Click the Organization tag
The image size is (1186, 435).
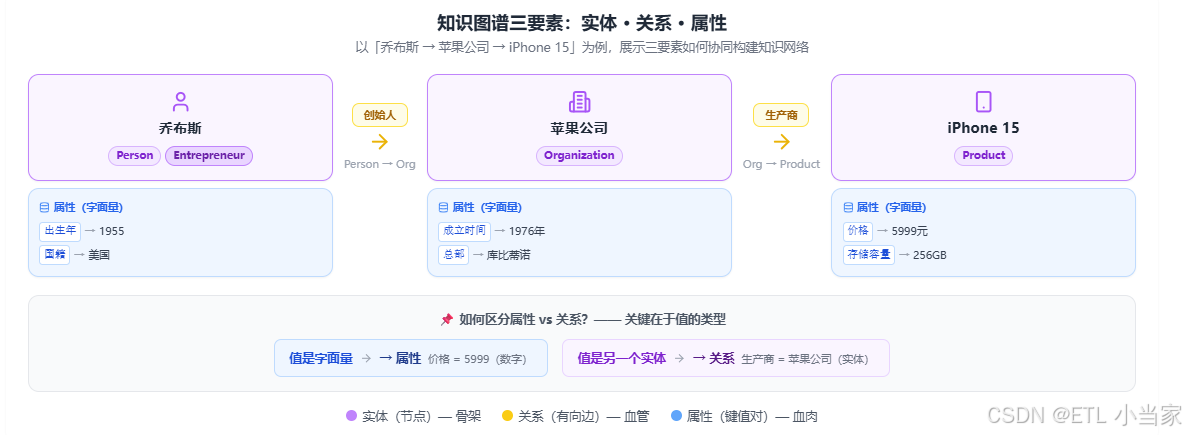579,156
